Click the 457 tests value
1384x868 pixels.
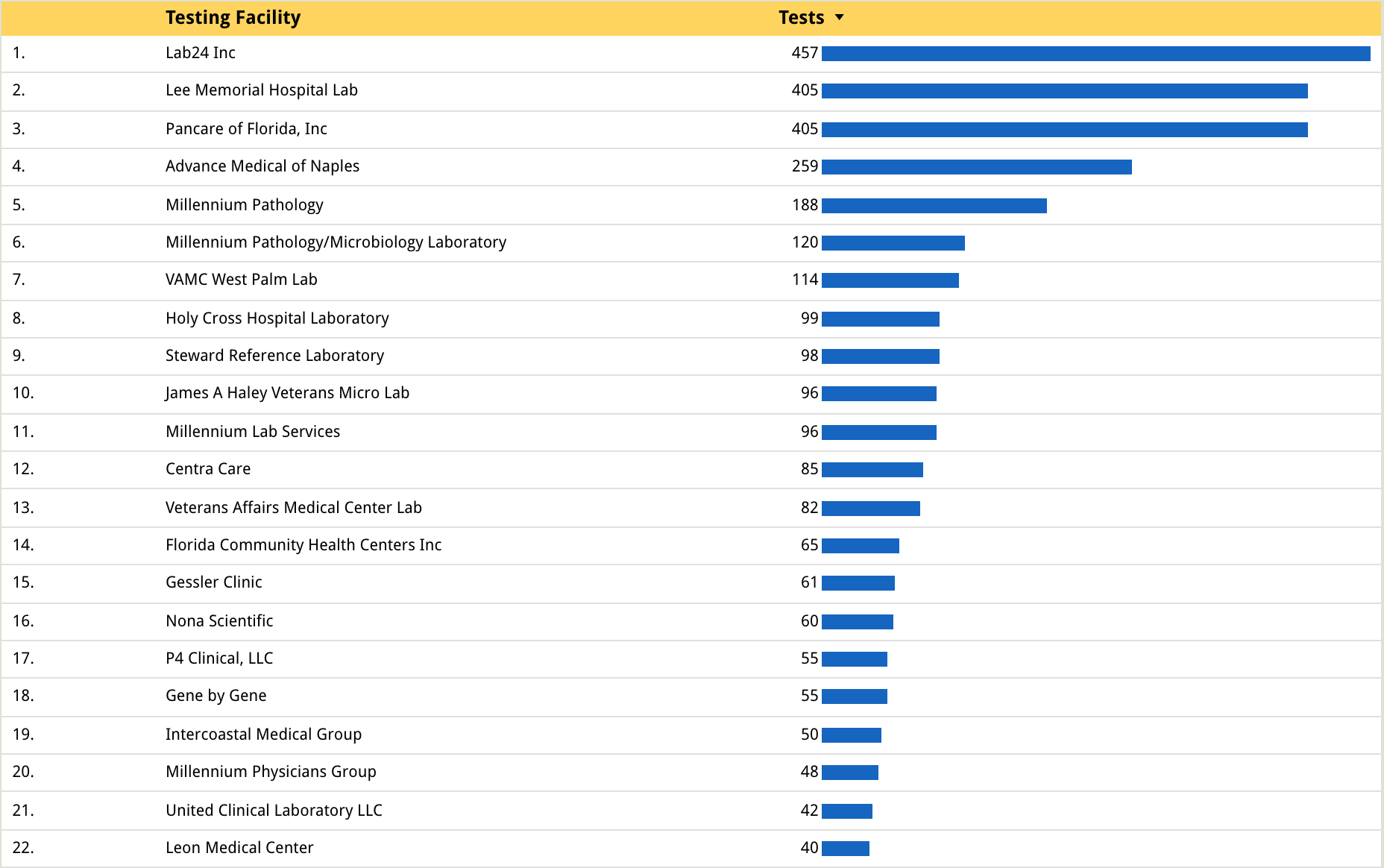coord(805,53)
